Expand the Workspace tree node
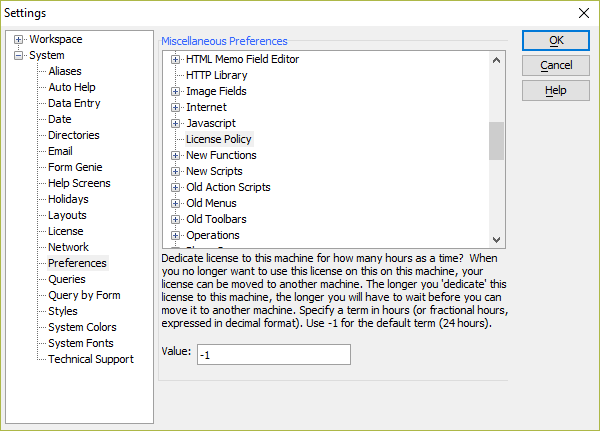The image size is (600, 431). click(x=18, y=39)
